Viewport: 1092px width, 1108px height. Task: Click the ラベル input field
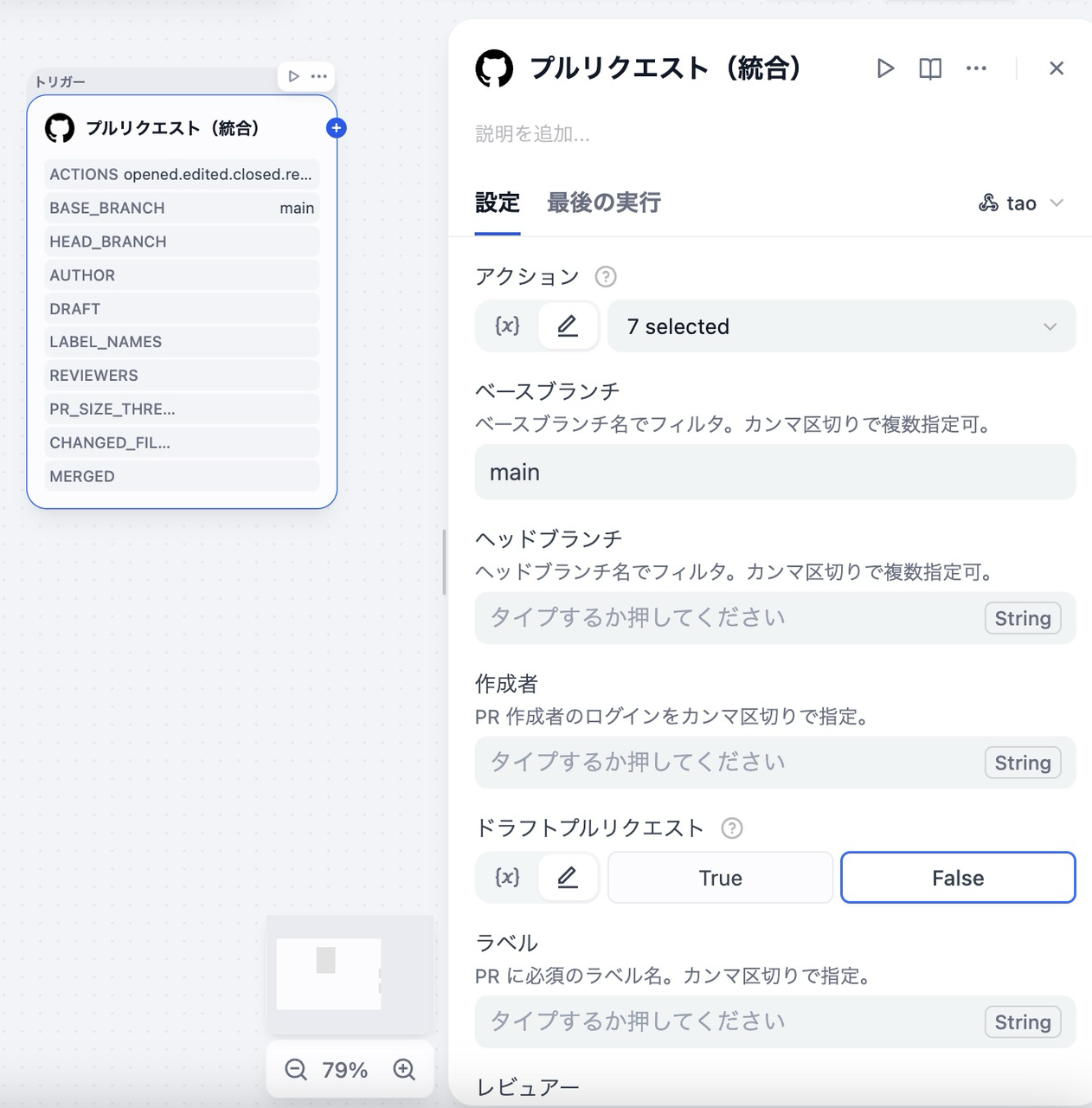coord(775,1022)
